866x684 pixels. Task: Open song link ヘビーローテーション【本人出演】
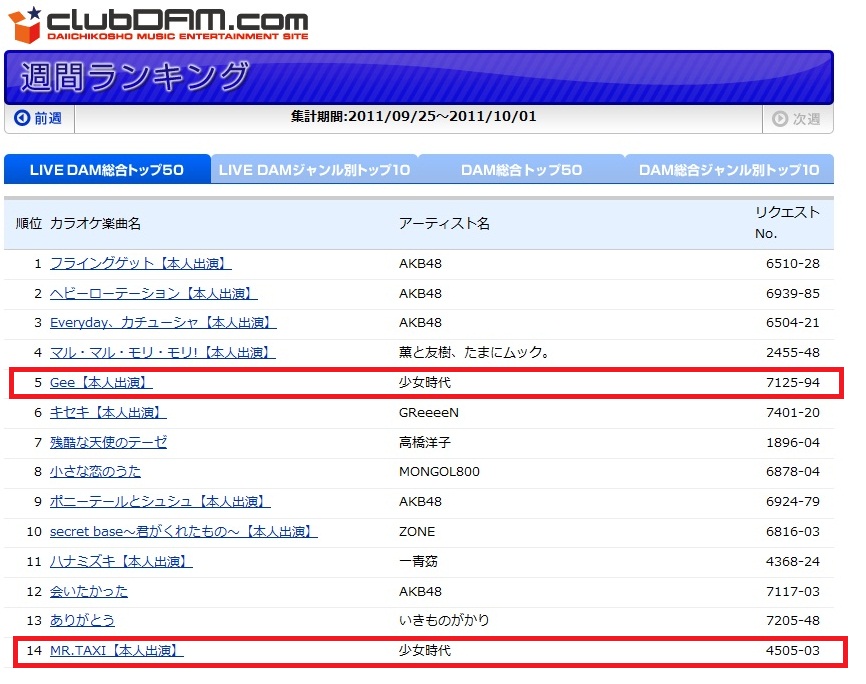pyautogui.click(x=154, y=293)
